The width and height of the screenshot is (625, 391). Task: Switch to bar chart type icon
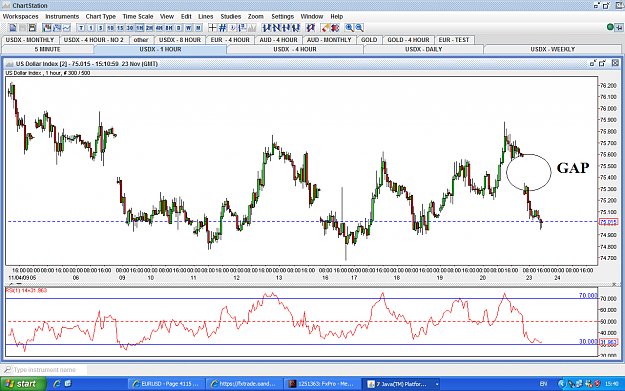(57, 28)
